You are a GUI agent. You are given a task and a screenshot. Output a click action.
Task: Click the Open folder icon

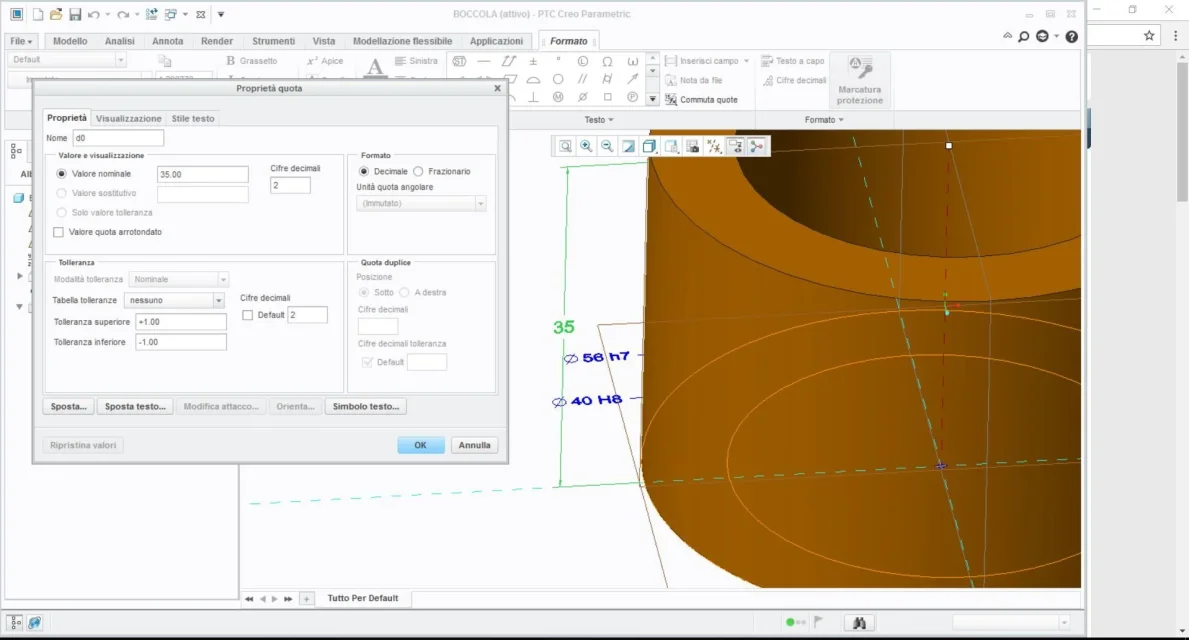(55, 14)
